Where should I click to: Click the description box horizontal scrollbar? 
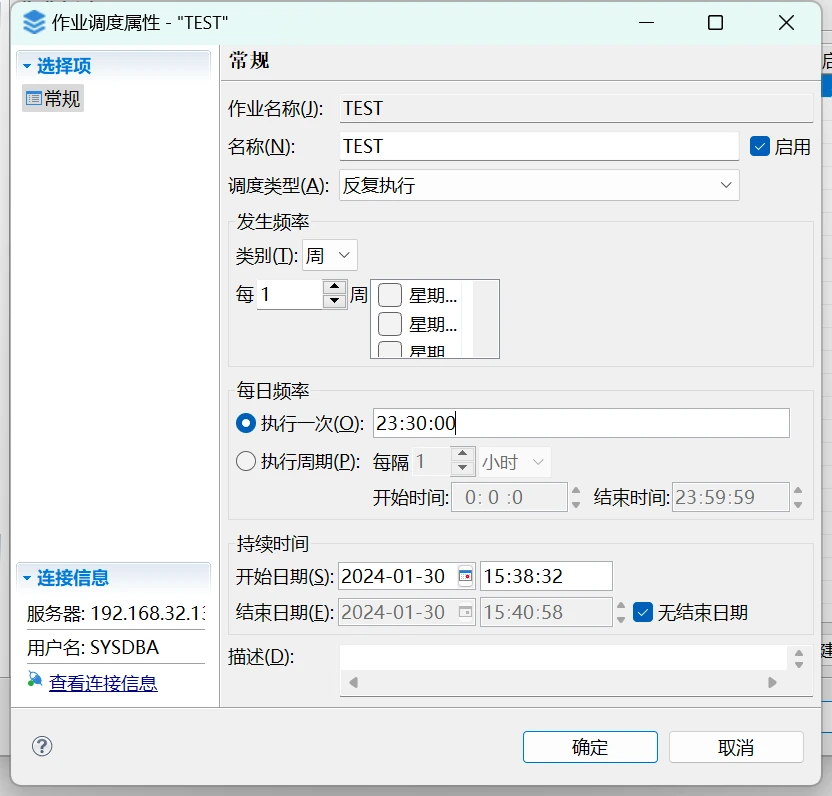pos(560,683)
